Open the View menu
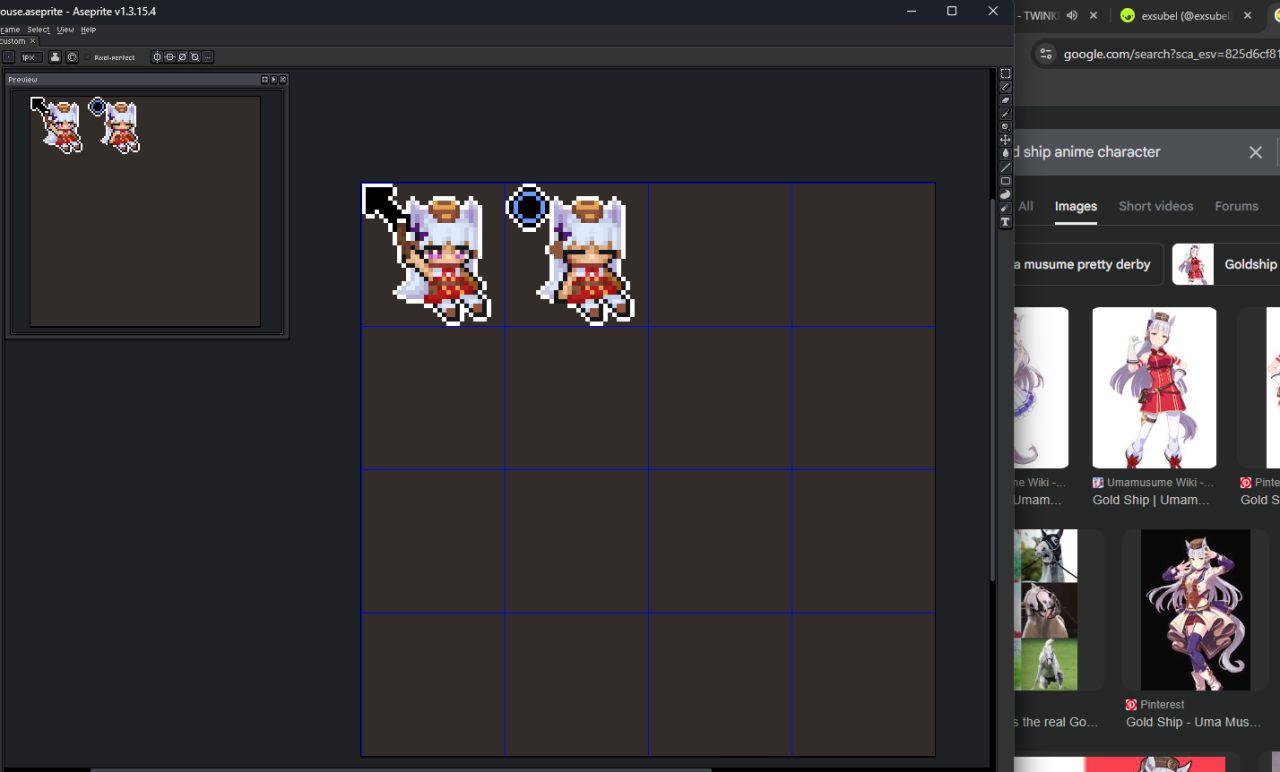This screenshot has width=1280, height=772. point(65,30)
